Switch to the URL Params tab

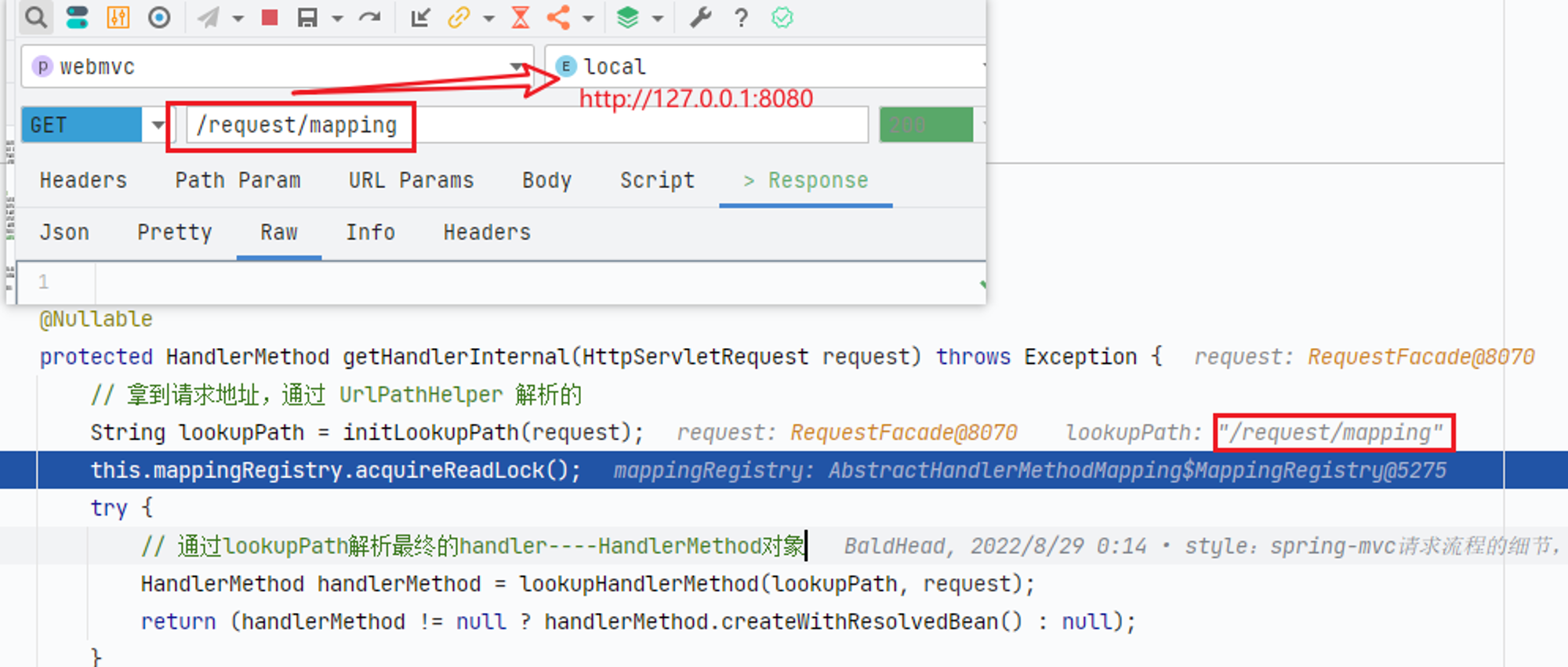[x=412, y=180]
